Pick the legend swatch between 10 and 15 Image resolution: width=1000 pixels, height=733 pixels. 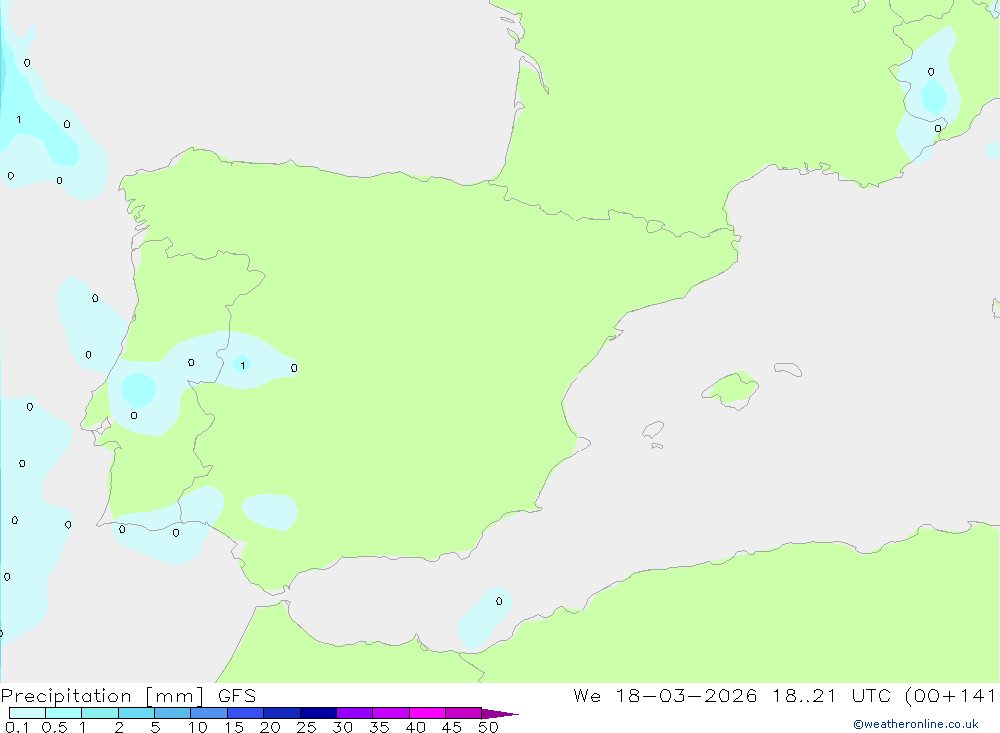tap(209, 713)
